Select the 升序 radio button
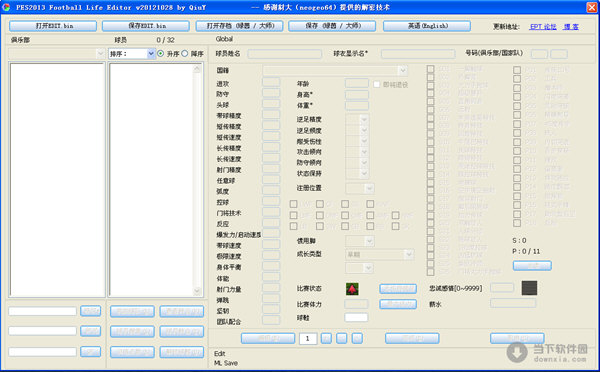 tap(161, 54)
